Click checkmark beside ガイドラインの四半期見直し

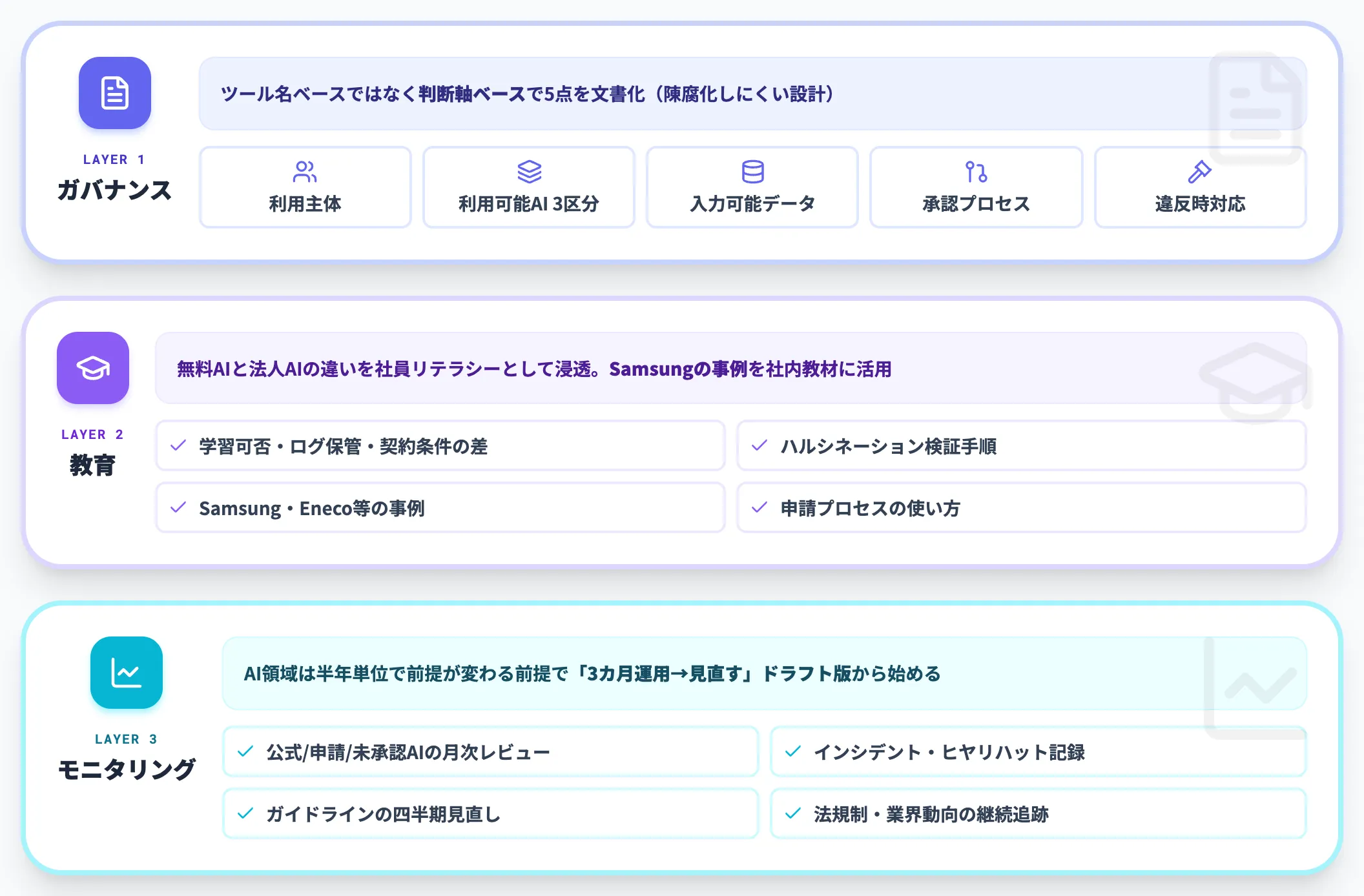coord(245,813)
